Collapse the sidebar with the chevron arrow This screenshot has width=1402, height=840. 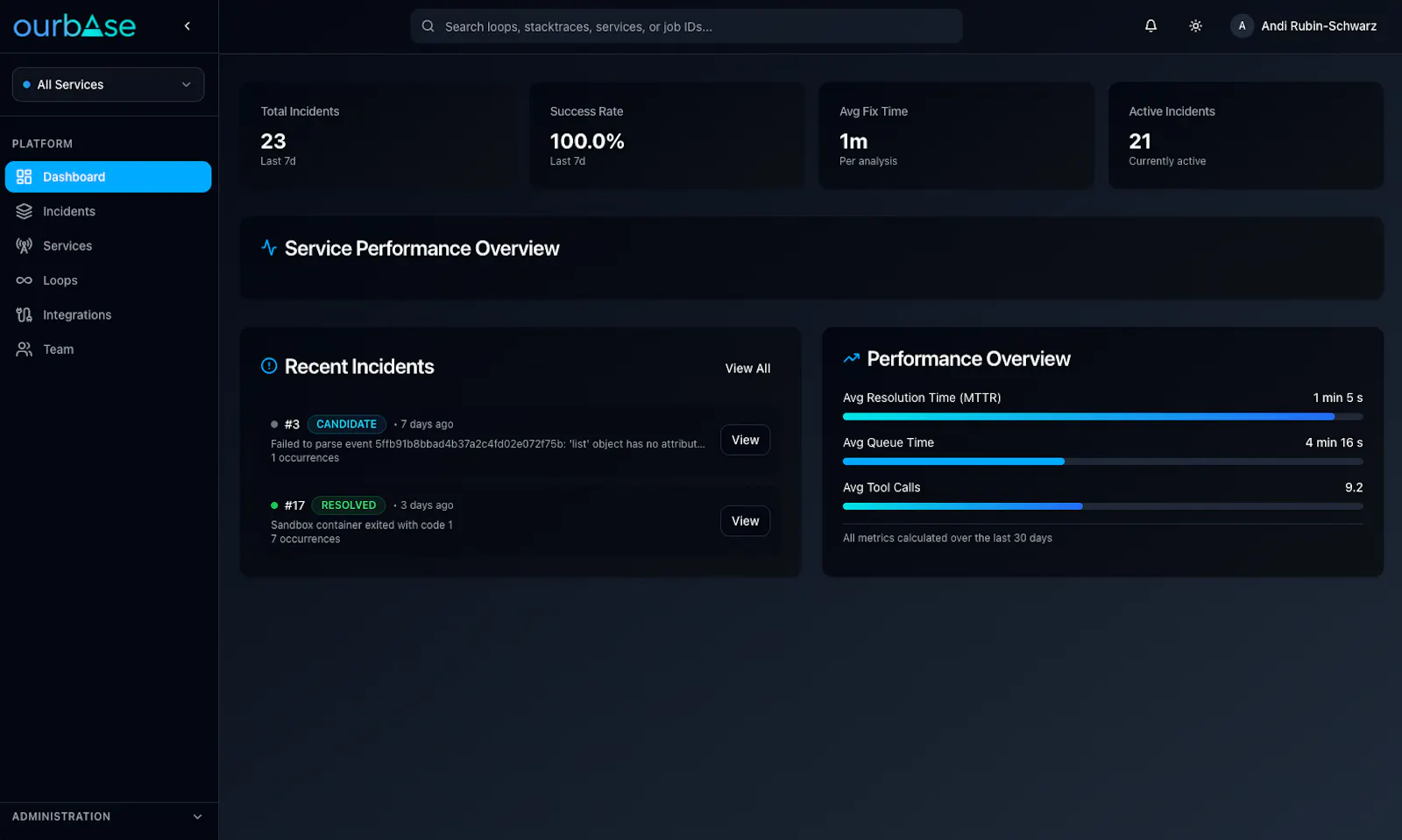pos(188,26)
